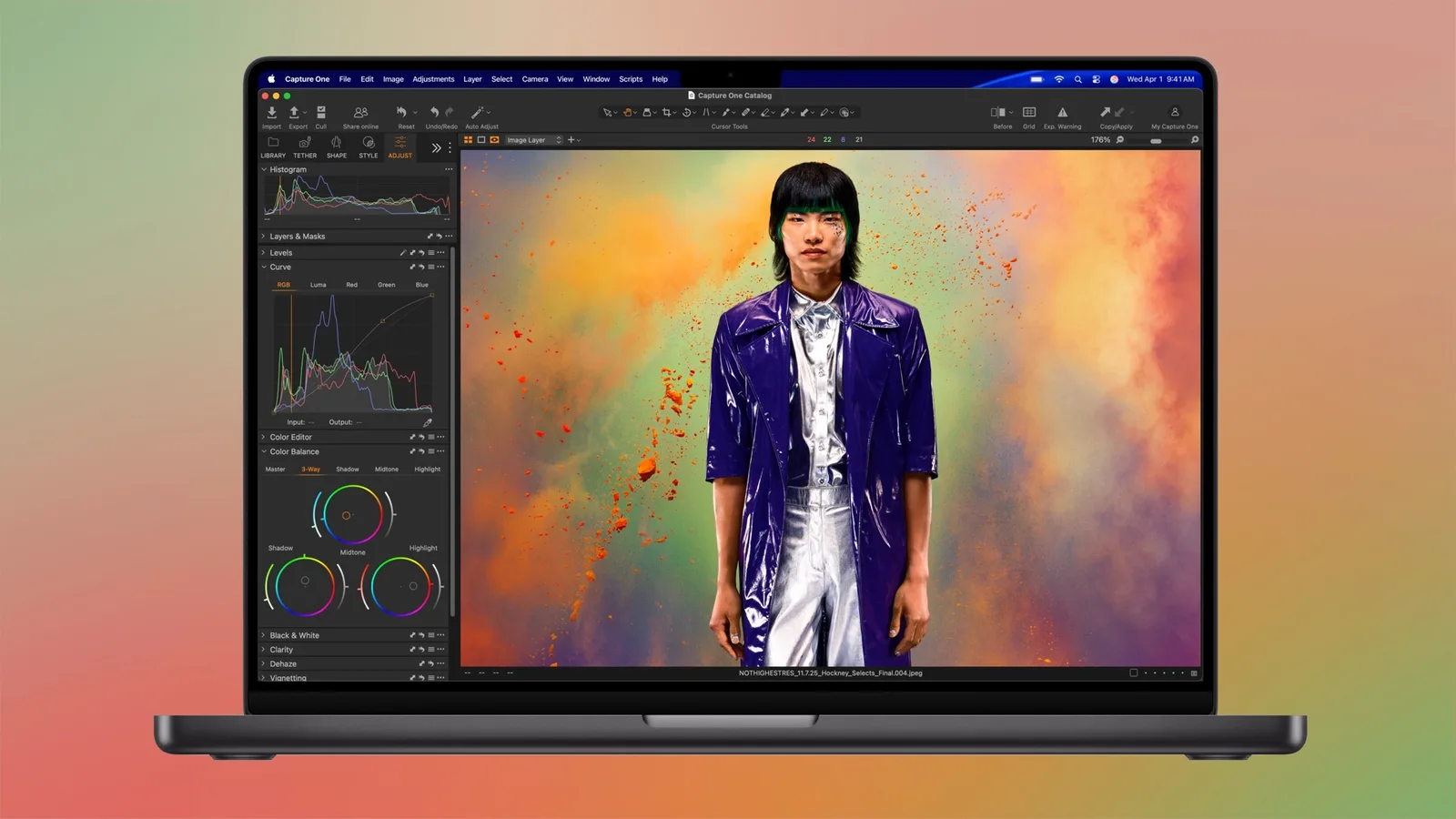This screenshot has height=819, width=1456.
Task: Click the Undo arrow
Action: [x=434, y=112]
